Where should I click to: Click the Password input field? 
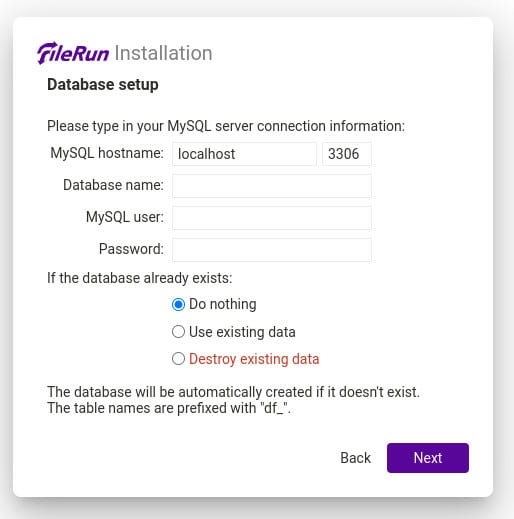(272, 250)
